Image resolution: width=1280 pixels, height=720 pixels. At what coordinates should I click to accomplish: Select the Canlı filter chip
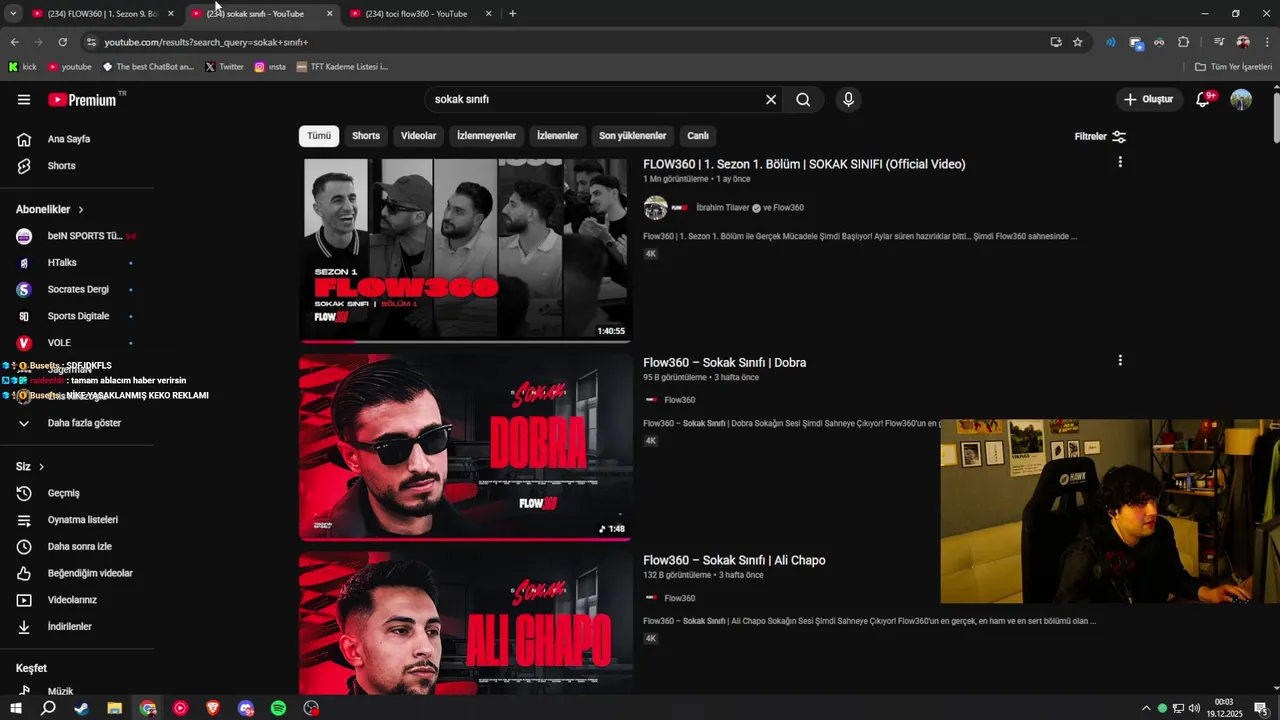pos(698,136)
